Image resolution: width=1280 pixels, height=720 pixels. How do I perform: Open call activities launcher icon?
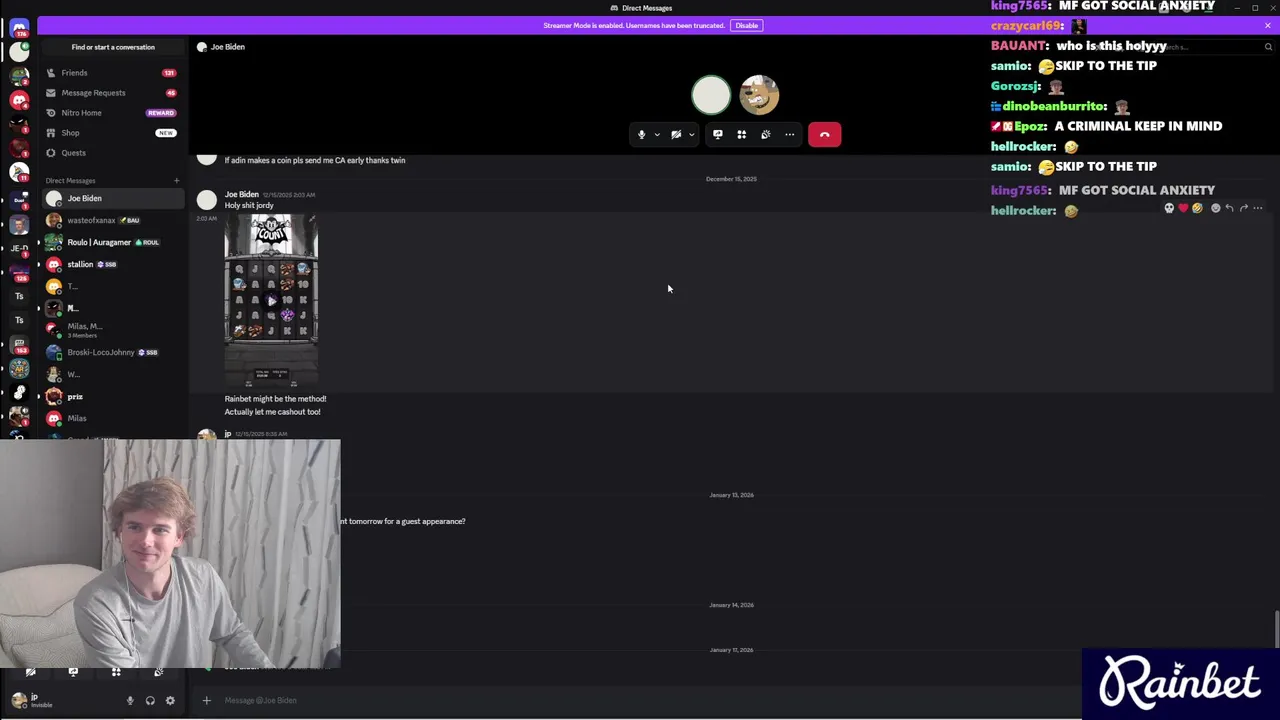coord(742,134)
